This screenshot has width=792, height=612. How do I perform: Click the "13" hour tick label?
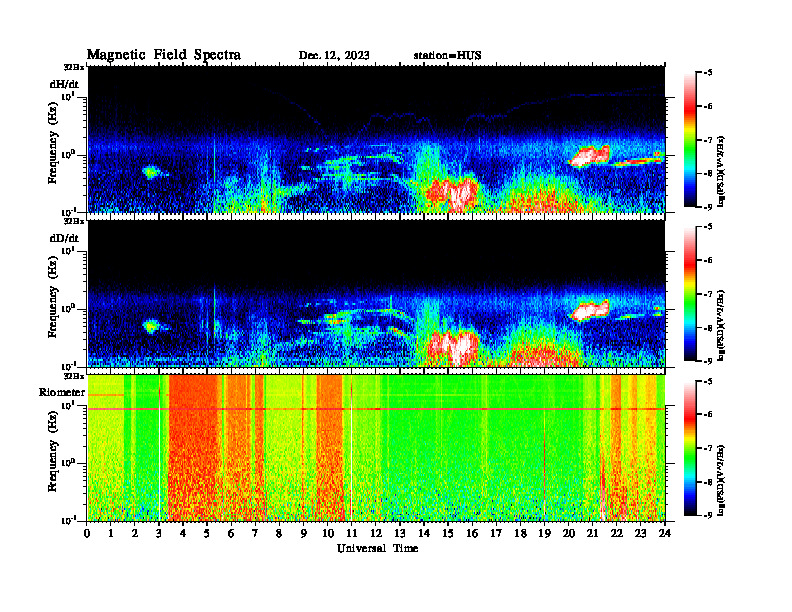[x=400, y=533]
